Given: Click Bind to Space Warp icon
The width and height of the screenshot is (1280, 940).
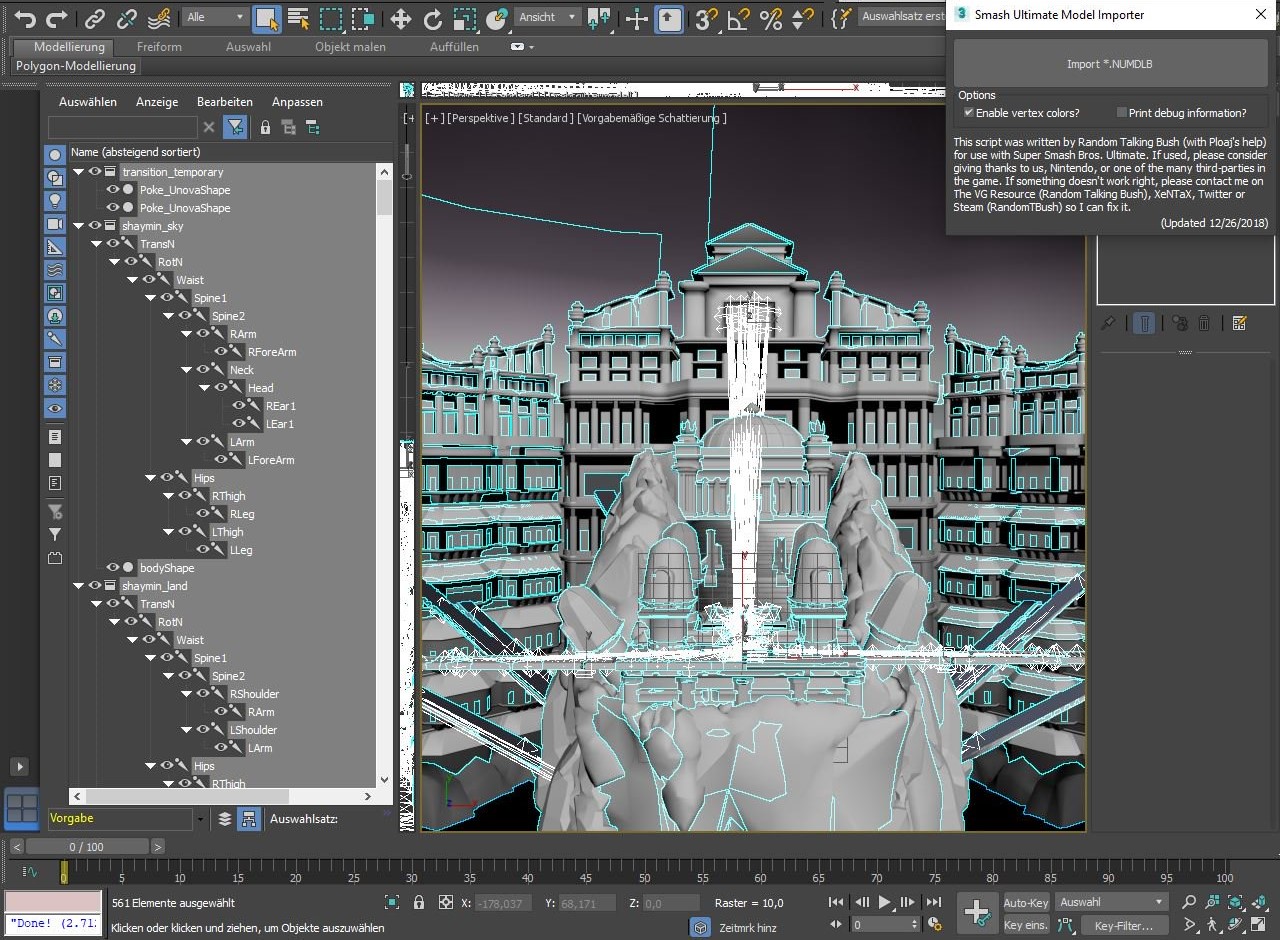Looking at the screenshot, I should (x=158, y=18).
